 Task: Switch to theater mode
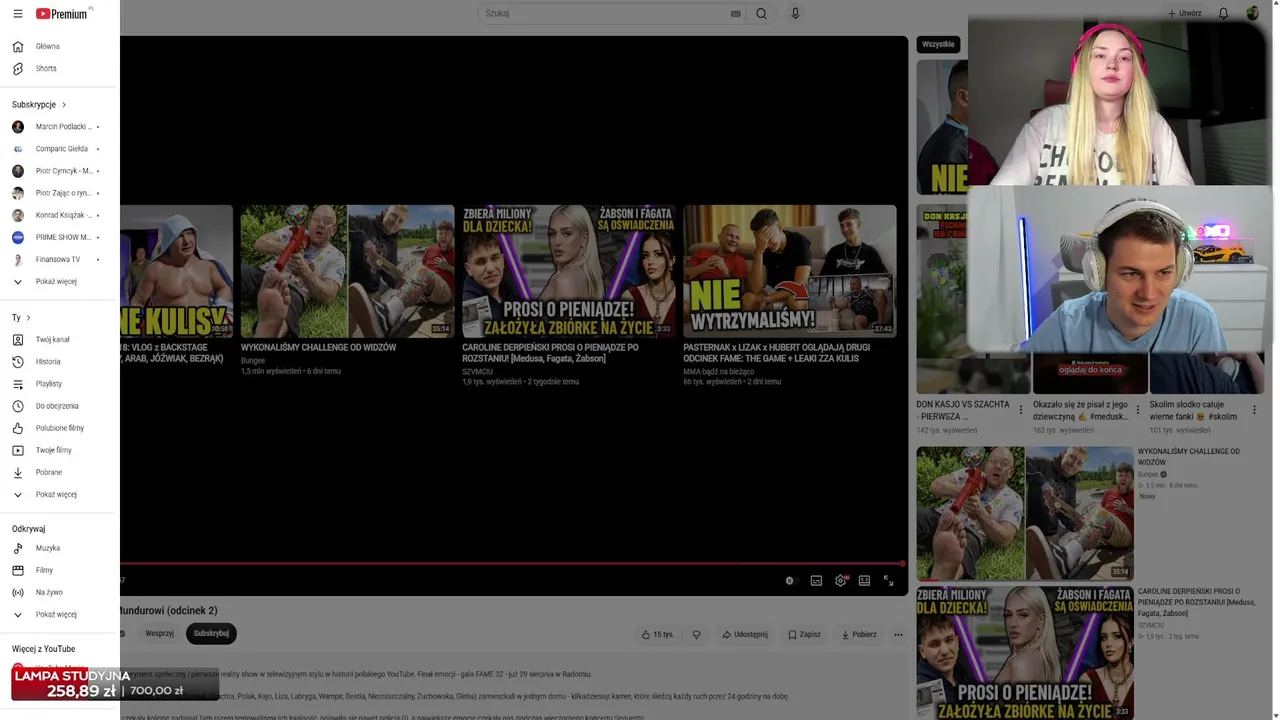pos(864,580)
